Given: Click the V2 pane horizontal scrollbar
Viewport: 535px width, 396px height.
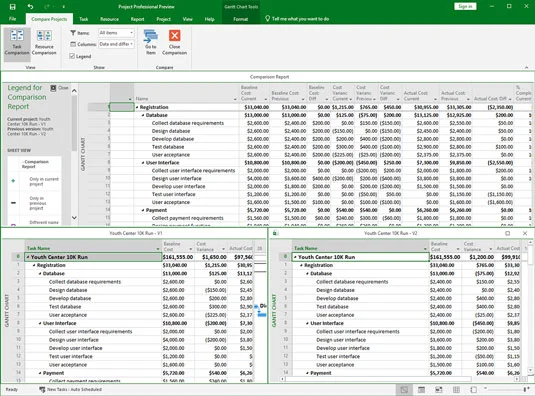Looking at the screenshot, I should [x=379, y=379].
